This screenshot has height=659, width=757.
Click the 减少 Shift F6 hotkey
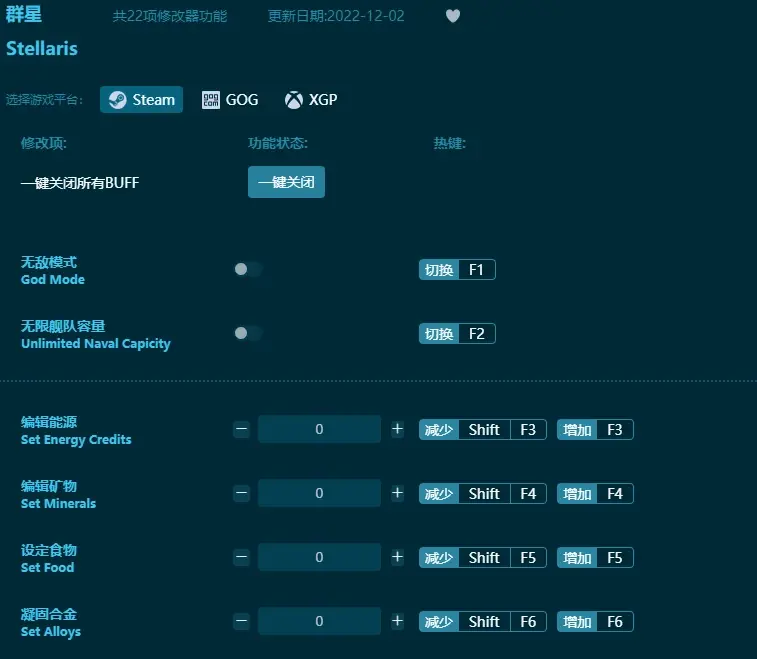coord(483,622)
